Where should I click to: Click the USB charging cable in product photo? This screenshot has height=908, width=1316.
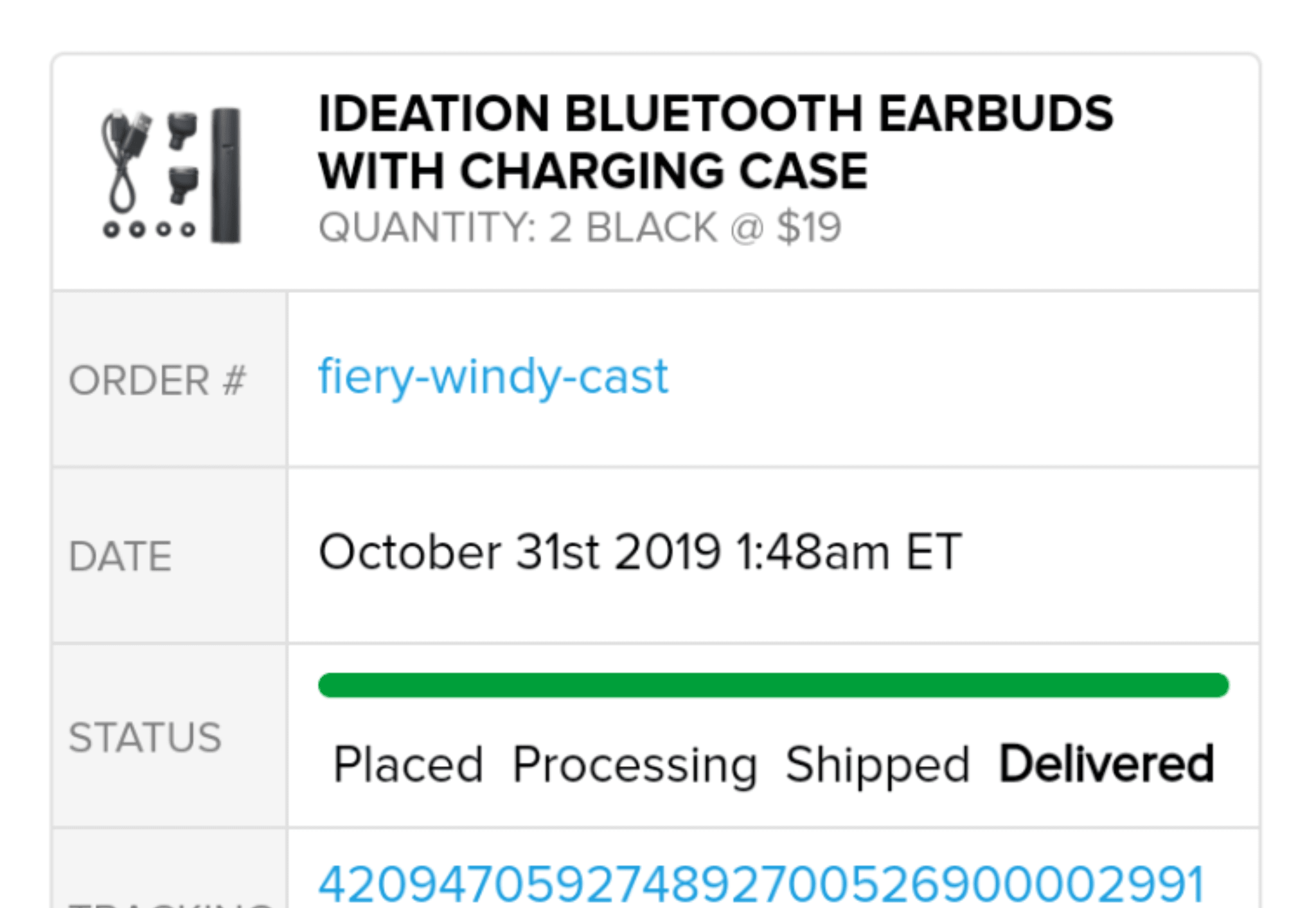tap(125, 161)
